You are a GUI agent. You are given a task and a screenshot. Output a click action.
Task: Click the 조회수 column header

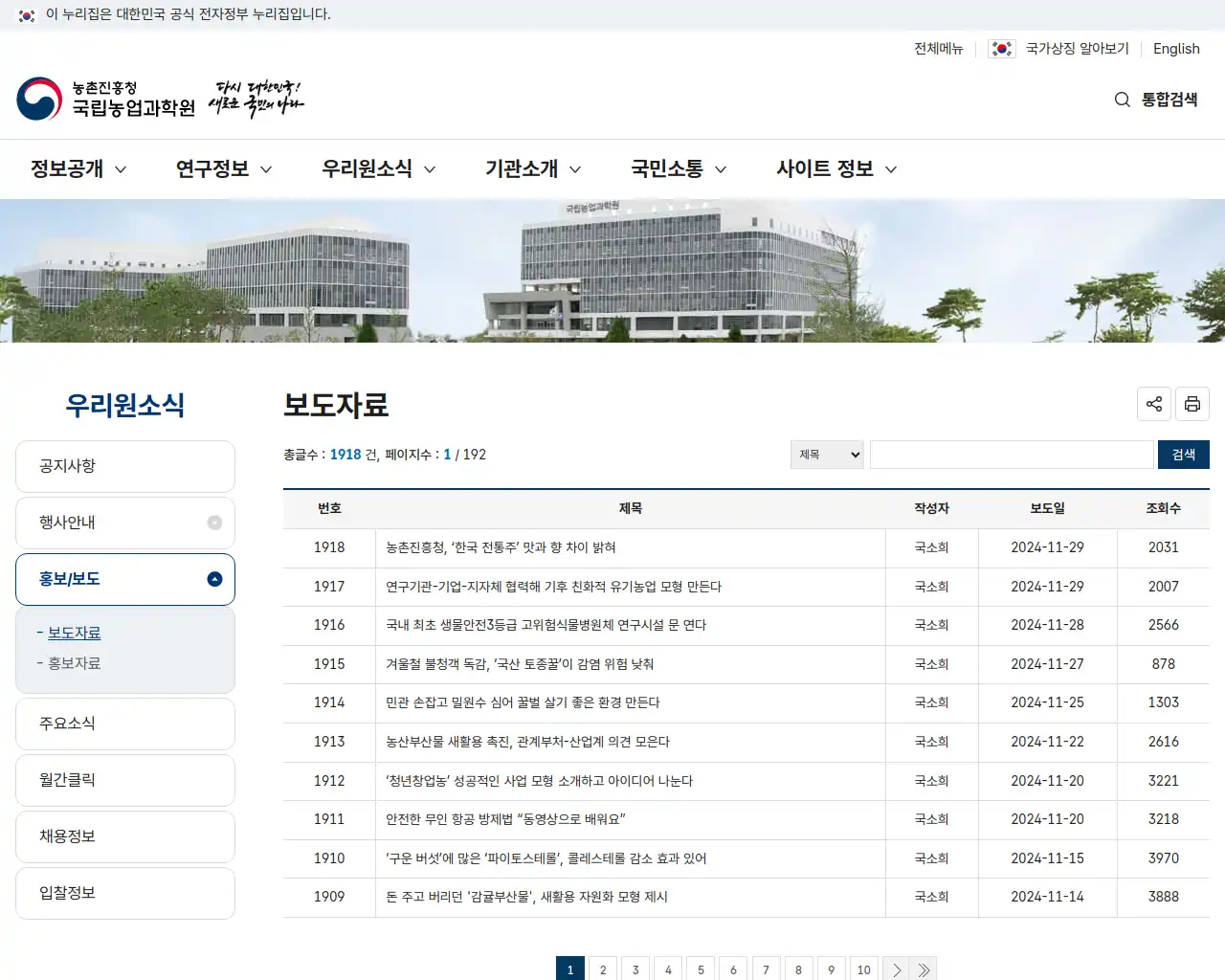click(1163, 508)
